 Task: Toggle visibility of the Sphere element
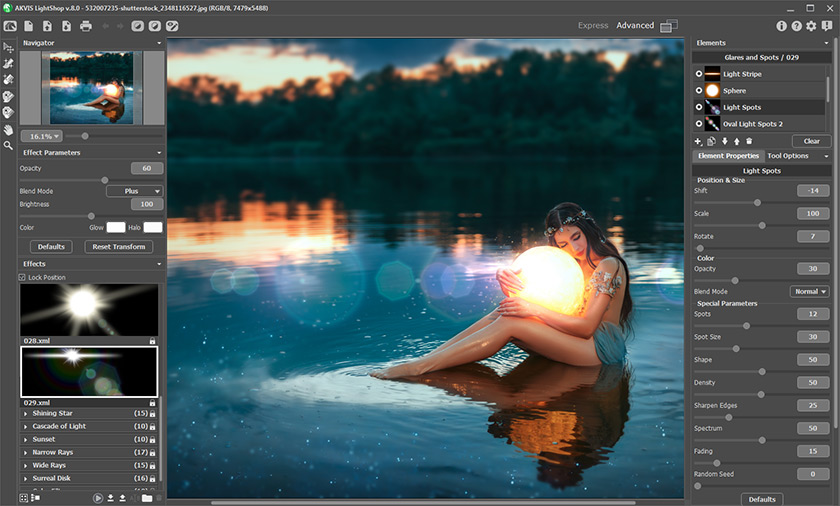click(x=698, y=91)
